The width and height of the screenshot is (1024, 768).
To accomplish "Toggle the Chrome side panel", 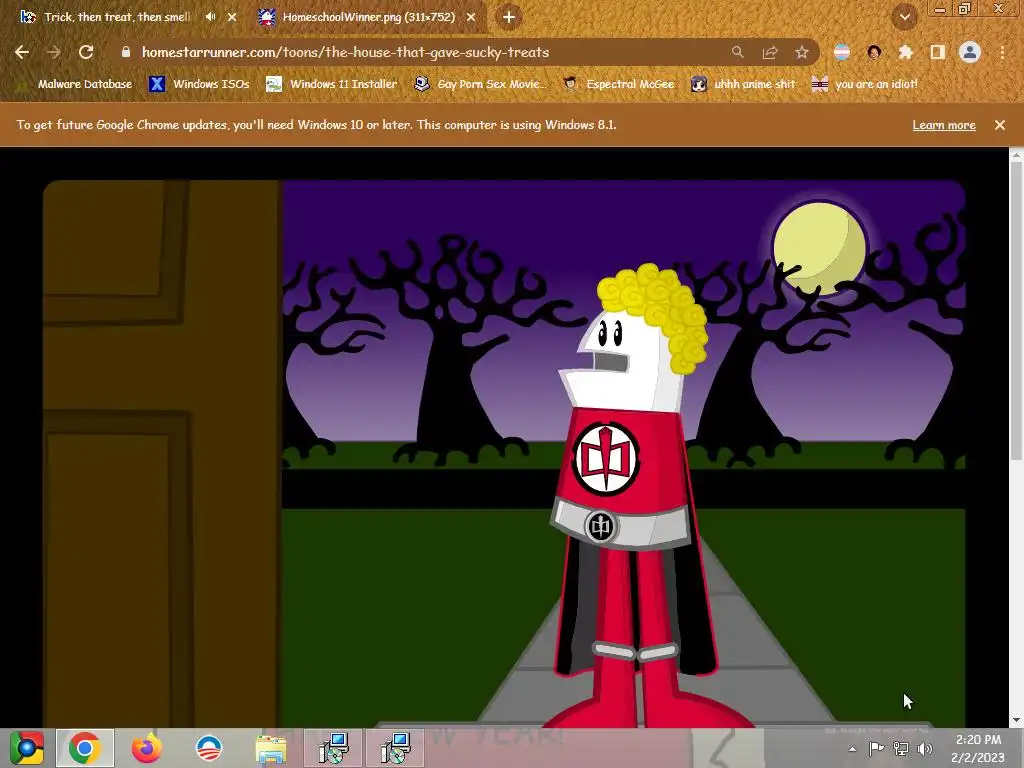I will pos(938,52).
